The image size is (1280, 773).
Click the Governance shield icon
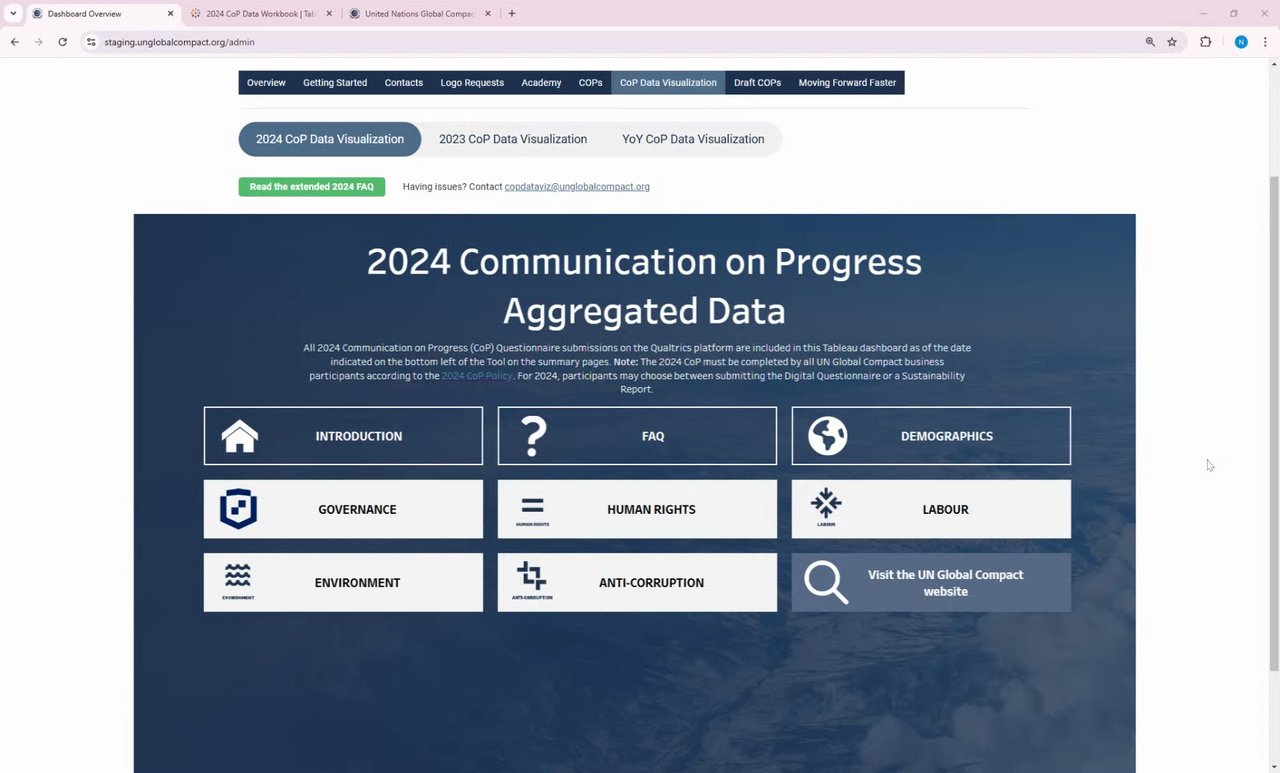coord(238,509)
